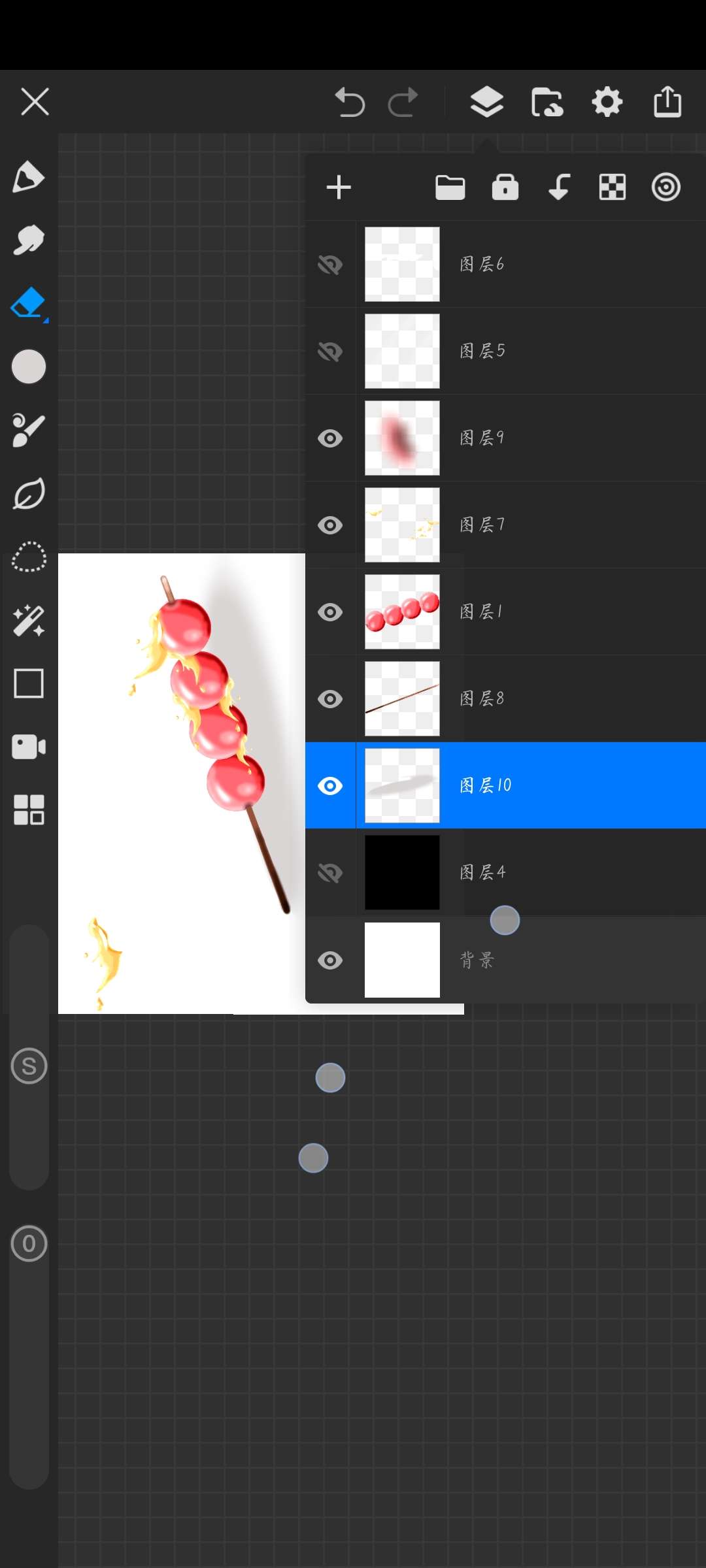Select the Eraser tool
Viewport: 706px width, 1568px height.
(x=28, y=304)
